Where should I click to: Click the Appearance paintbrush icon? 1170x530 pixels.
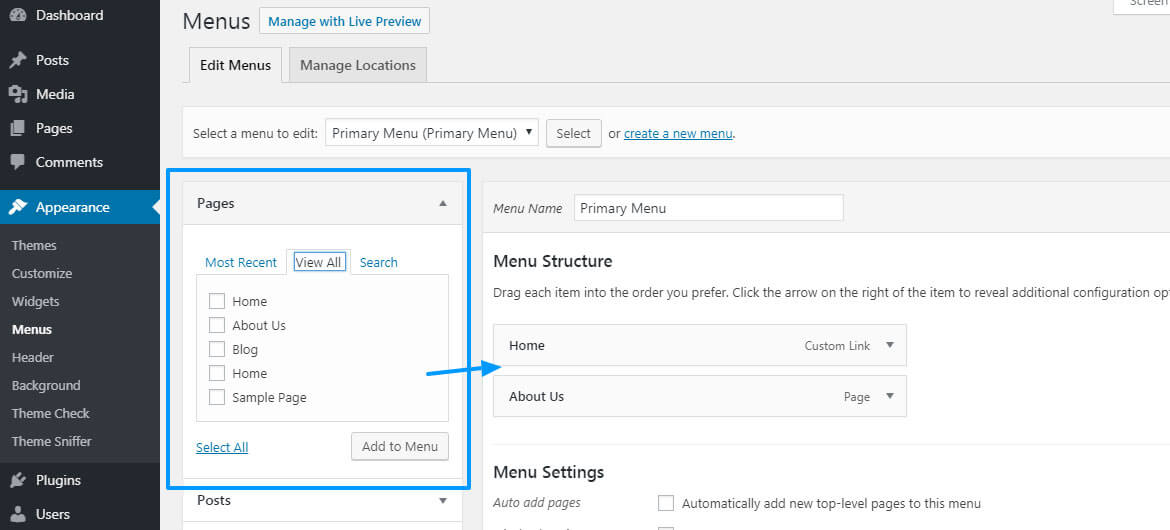coord(18,207)
